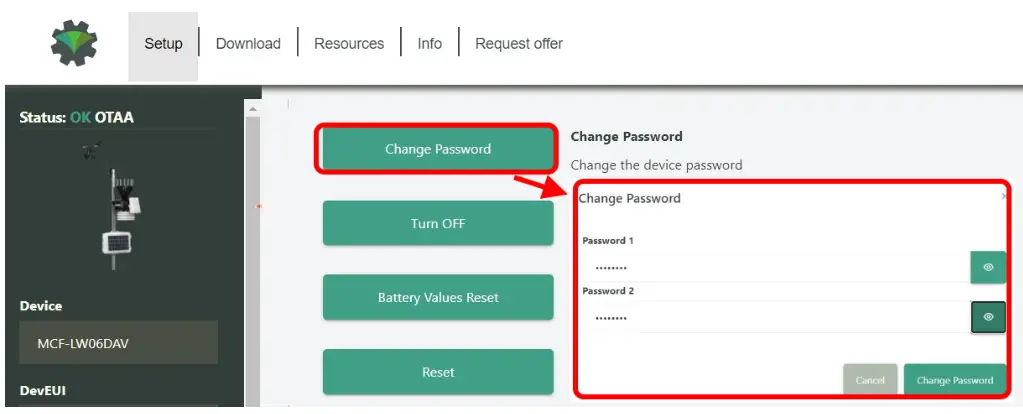The image size is (1023, 414).
Task: Toggle Password 2 visibility eye icon
Action: 987,317
